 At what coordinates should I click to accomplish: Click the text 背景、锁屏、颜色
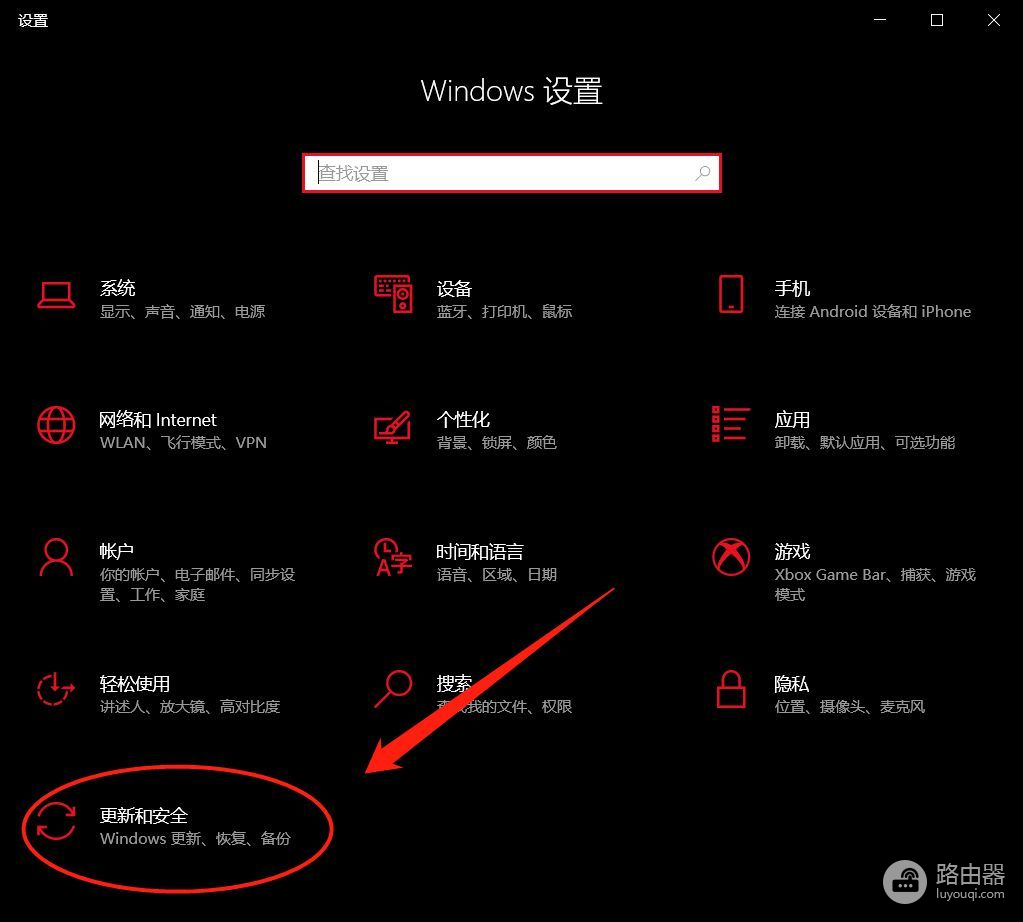tap(496, 443)
